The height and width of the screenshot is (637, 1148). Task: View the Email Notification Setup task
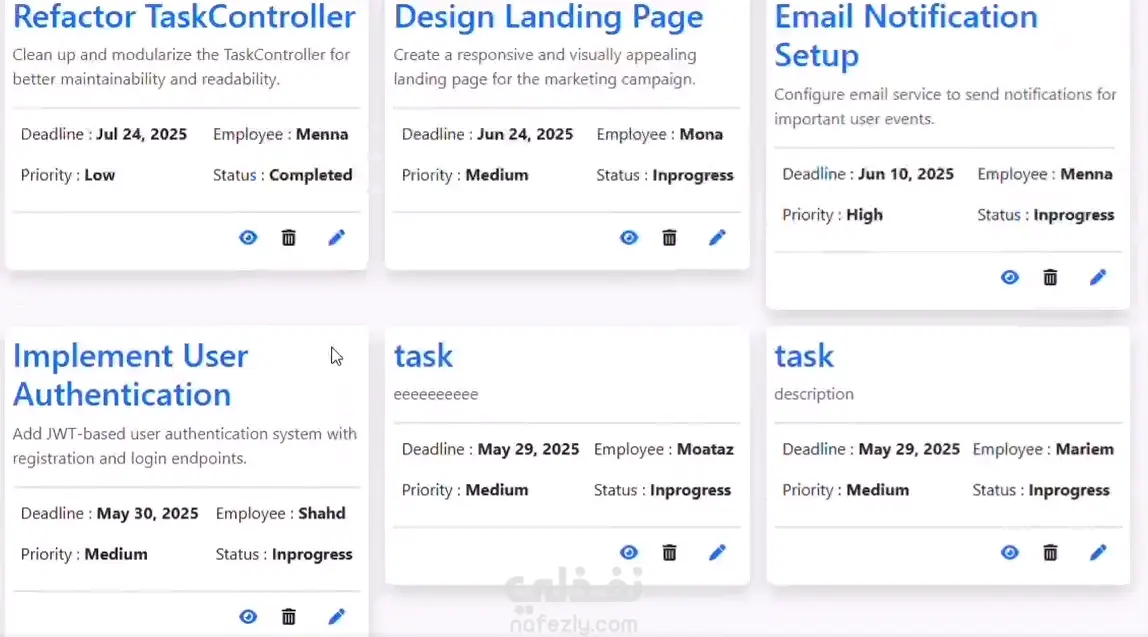coord(1010,277)
